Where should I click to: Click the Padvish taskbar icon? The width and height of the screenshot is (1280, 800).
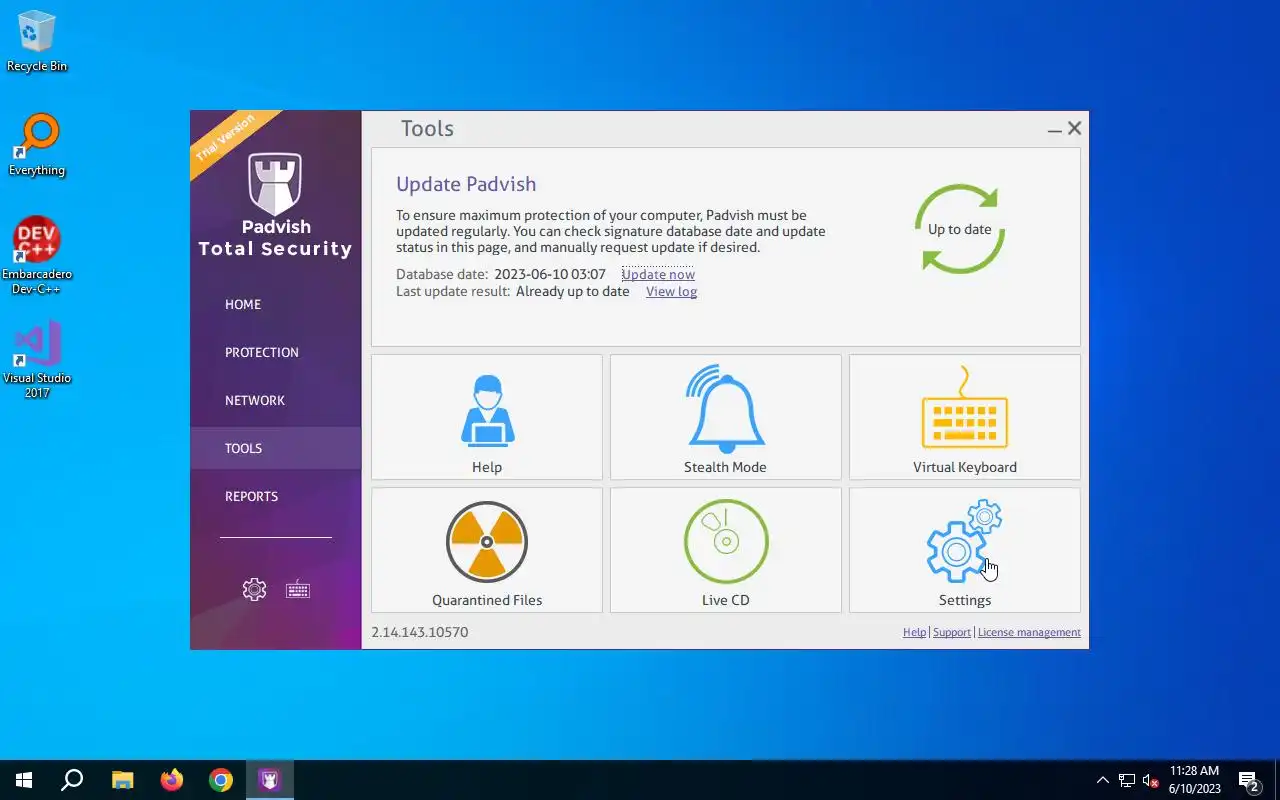269,780
